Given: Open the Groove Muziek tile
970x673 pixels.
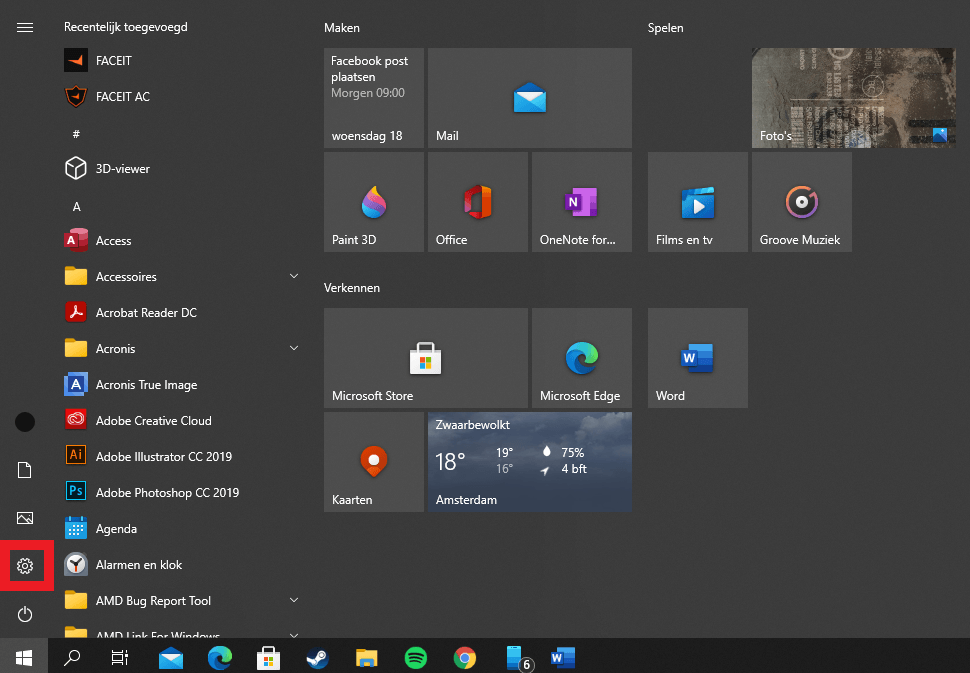Looking at the screenshot, I should (802, 202).
